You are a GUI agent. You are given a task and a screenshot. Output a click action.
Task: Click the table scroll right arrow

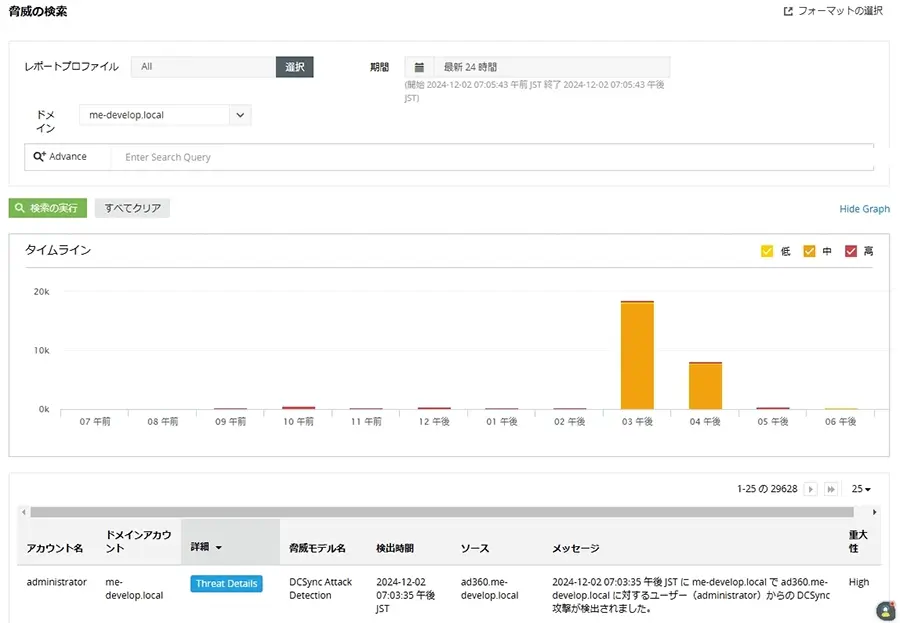click(x=874, y=512)
